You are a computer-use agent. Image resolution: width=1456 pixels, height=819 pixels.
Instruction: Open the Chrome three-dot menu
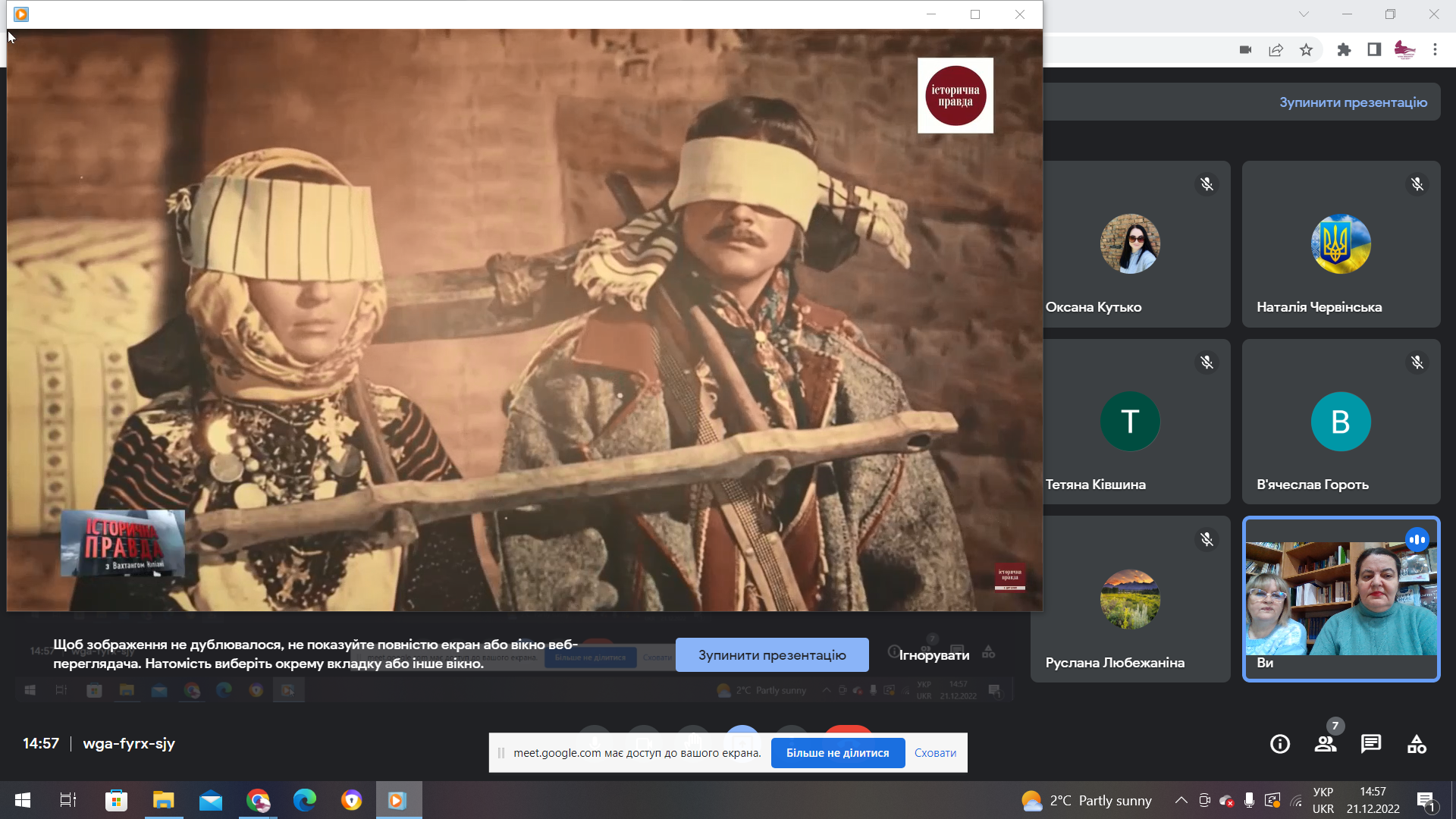point(1435,50)
